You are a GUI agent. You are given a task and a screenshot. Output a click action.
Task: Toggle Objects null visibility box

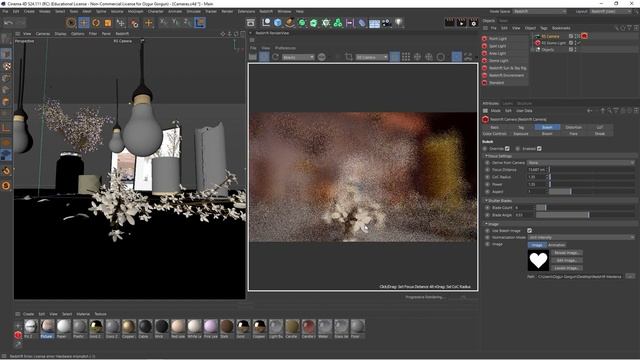coord(571,49)
